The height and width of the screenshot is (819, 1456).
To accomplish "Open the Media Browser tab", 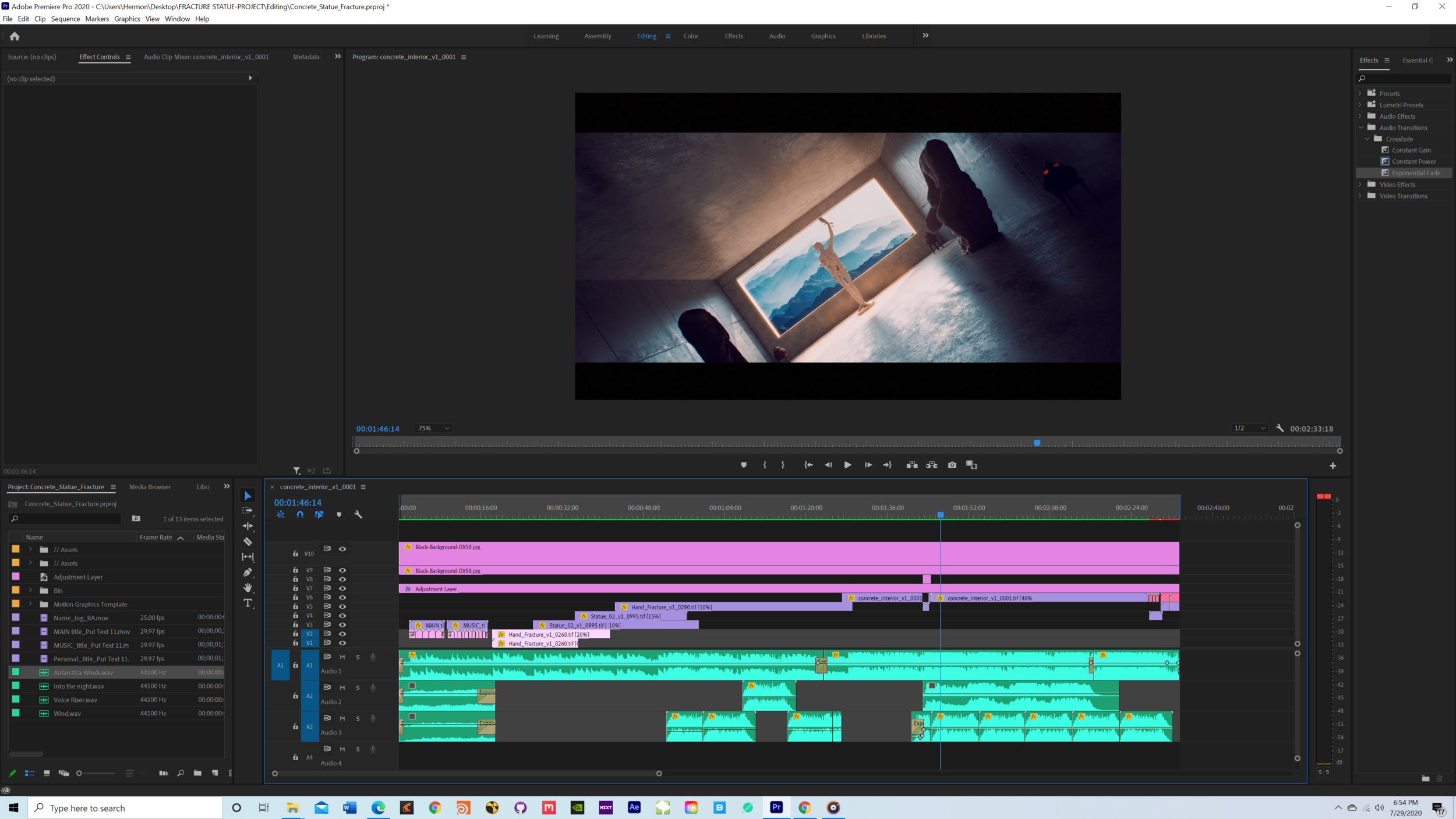I will pos(150,487).
